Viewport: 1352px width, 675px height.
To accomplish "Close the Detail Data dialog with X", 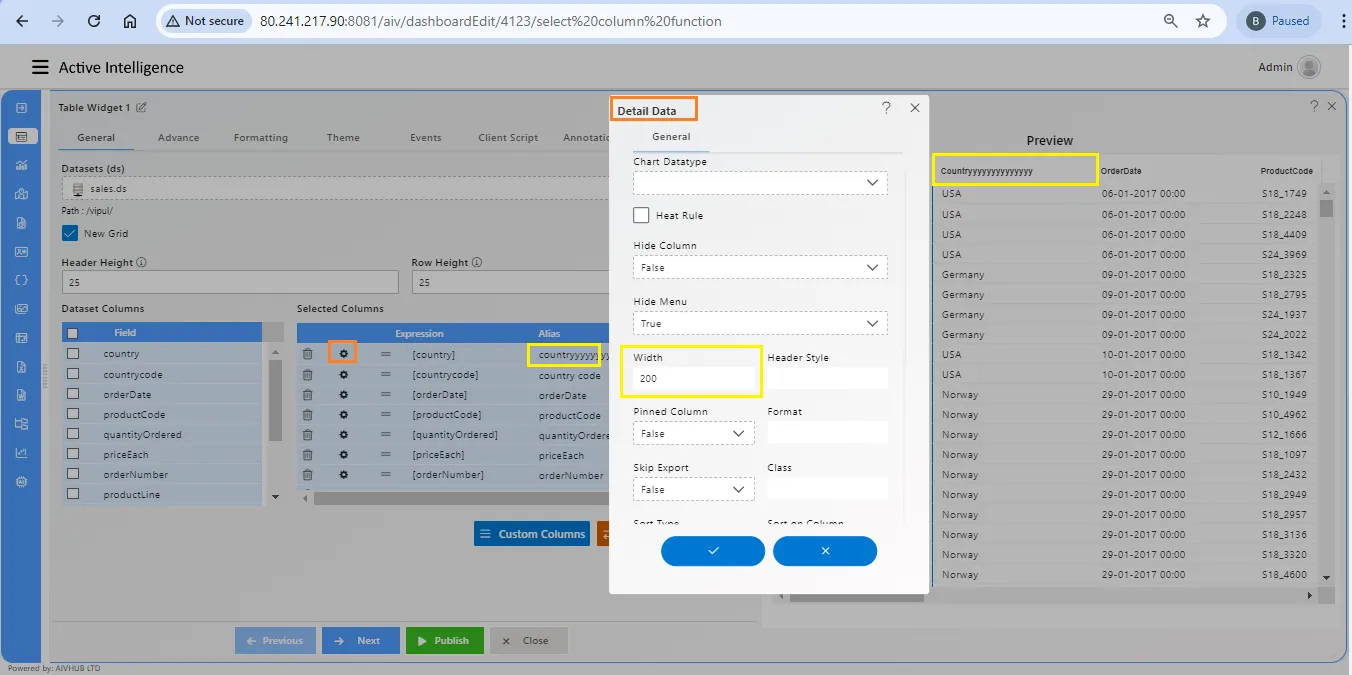I will coord(914,108).
